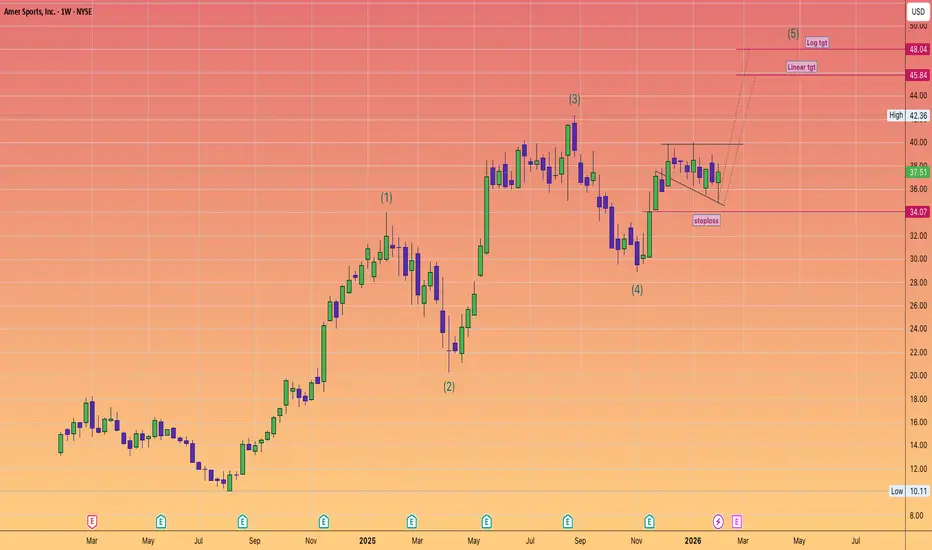Click the purple lightning event marker

[x=718, y=522]
